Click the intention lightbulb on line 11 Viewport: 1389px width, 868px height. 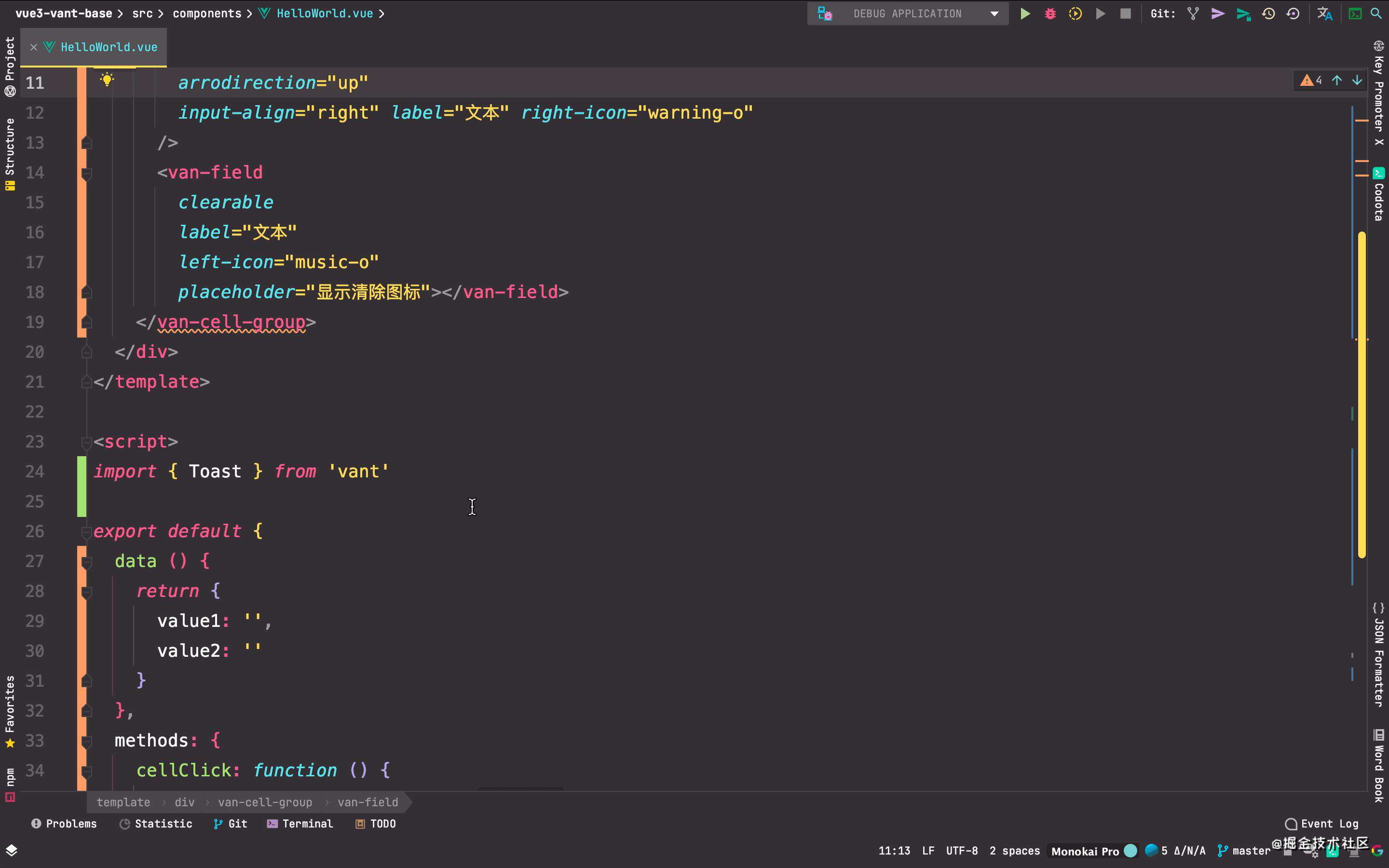107,79
